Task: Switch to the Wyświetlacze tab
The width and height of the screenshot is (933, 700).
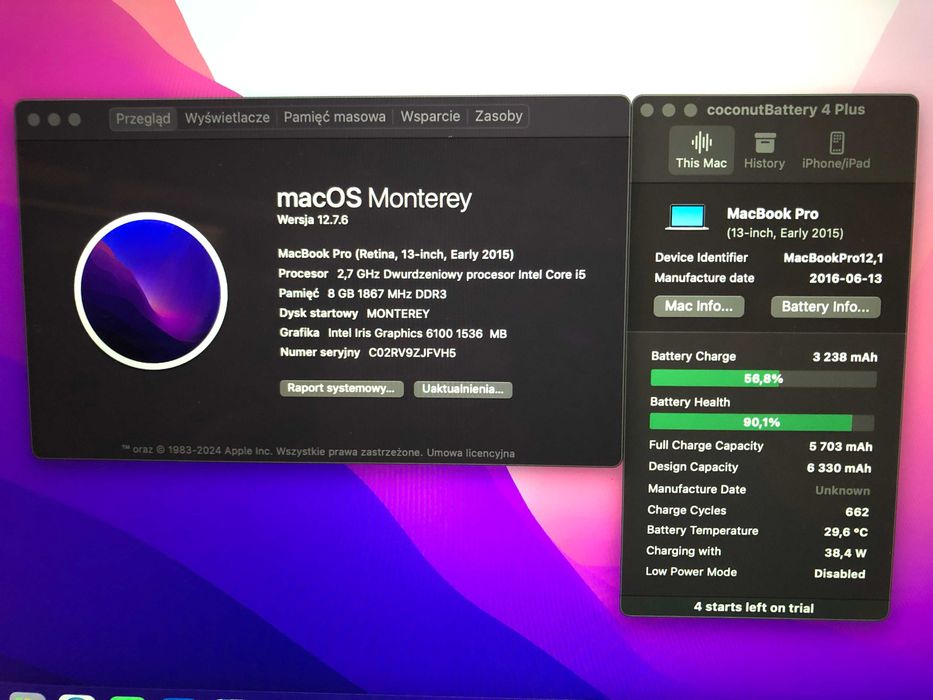Action: click(227, 118)
